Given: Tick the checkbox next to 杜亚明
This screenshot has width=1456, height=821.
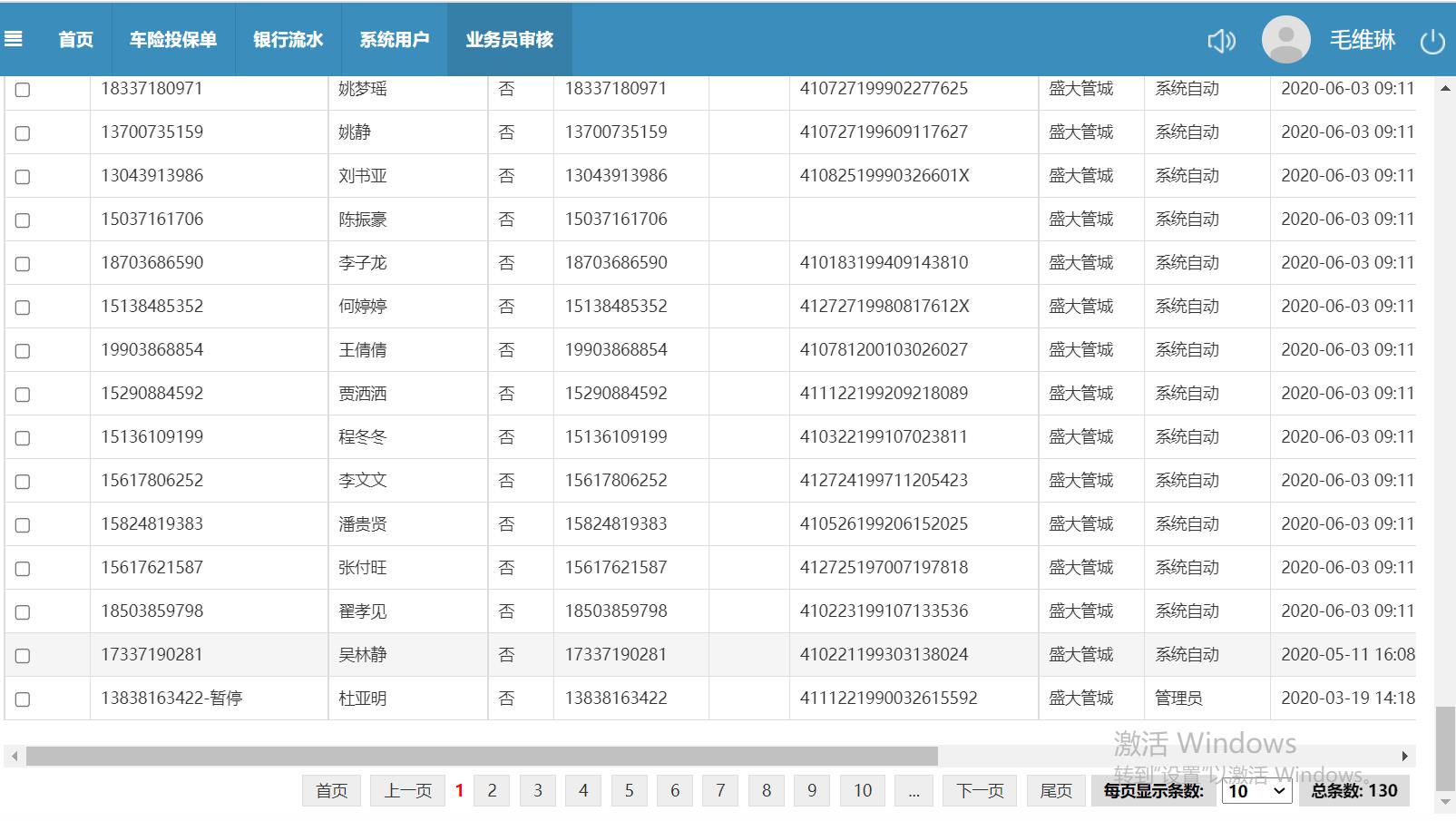Looking at the screenshot, I should (x=23, y=699).
